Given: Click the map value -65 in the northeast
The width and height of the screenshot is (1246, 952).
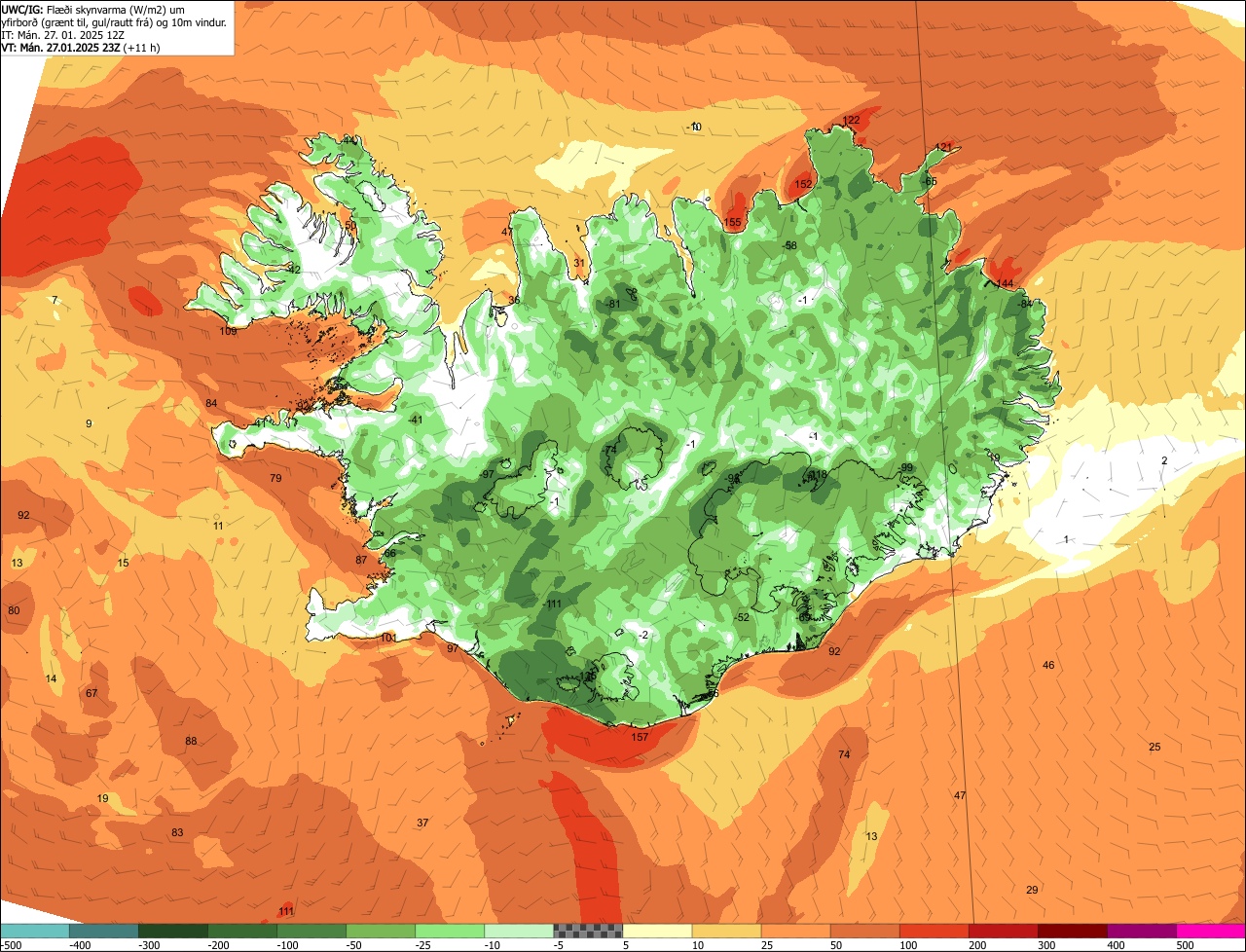Looking at the screenshot, I should coord(929,181).
